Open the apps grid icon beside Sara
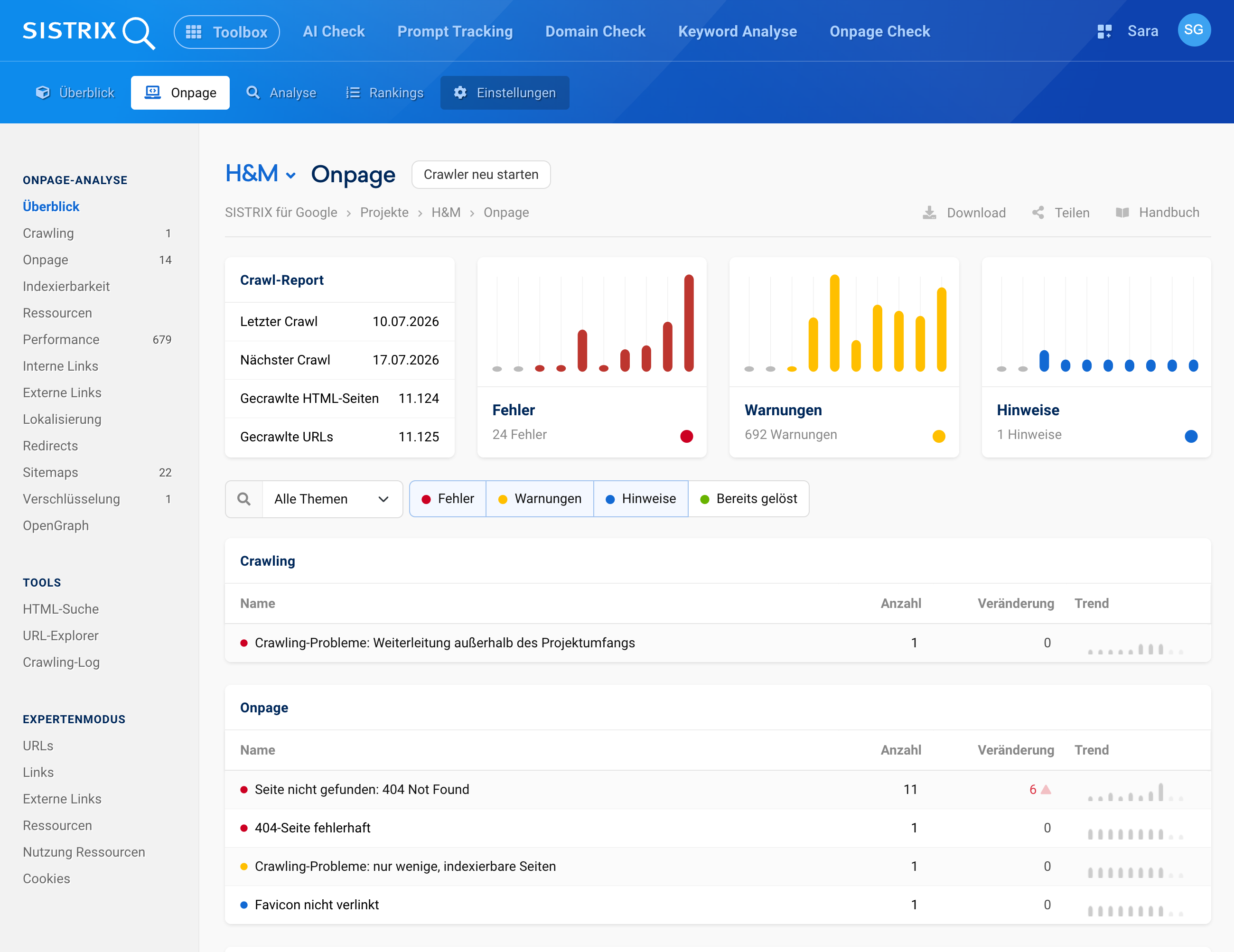 click(x=1104, y=32)
